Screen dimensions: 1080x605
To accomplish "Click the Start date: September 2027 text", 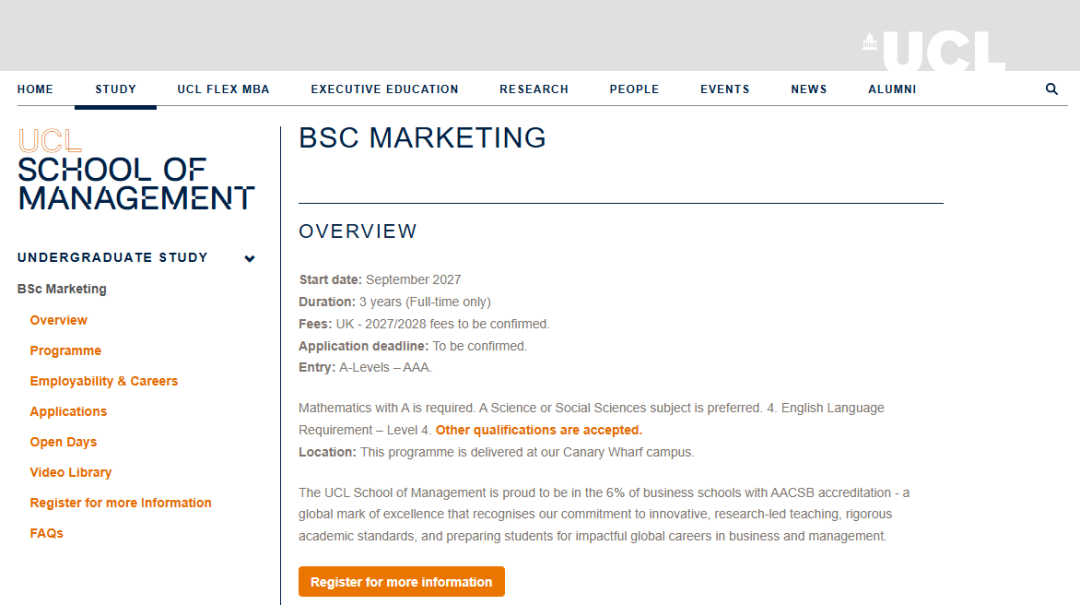I will [380, 280].
